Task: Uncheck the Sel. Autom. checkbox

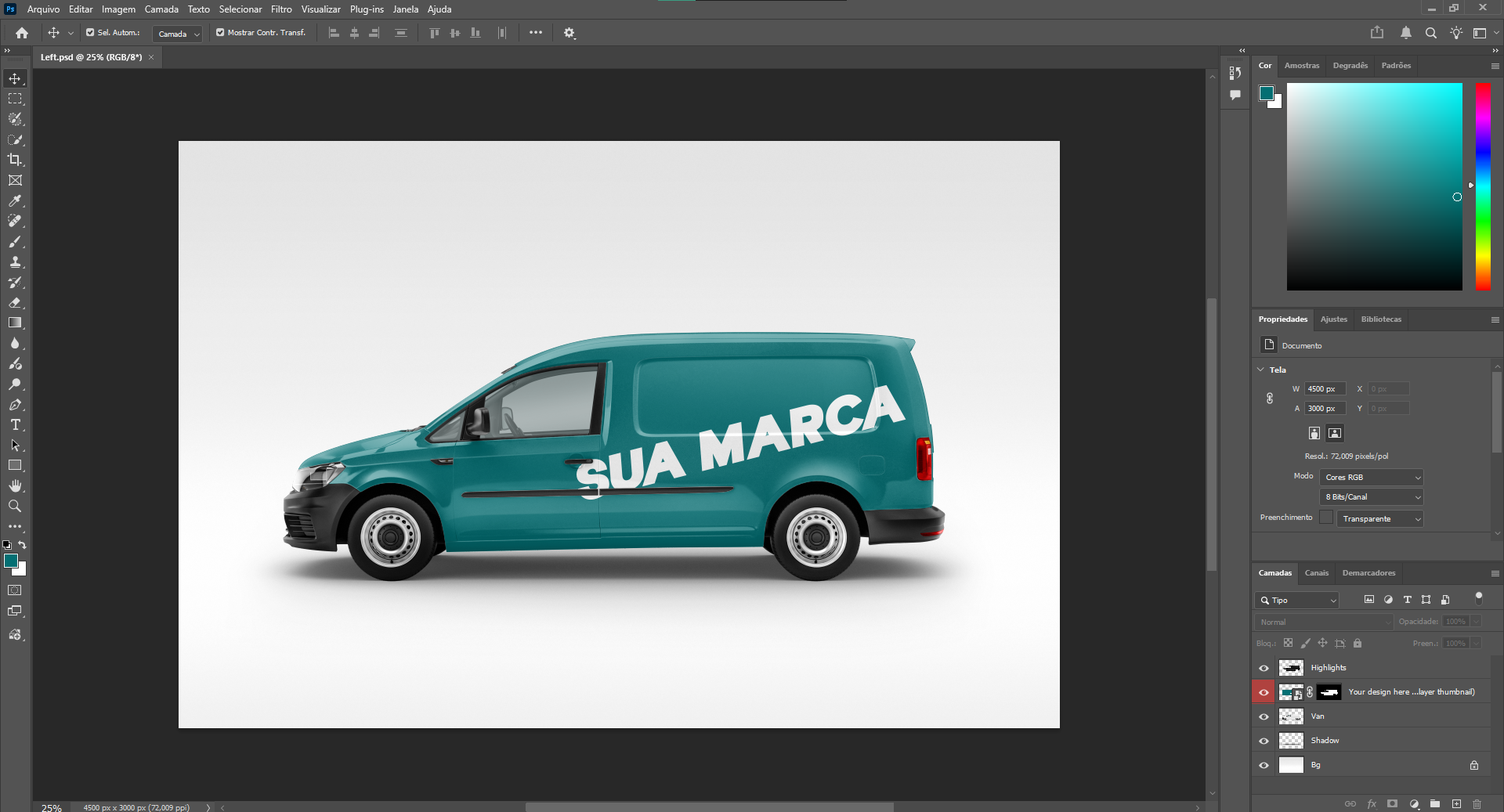Action: [90, 33]
